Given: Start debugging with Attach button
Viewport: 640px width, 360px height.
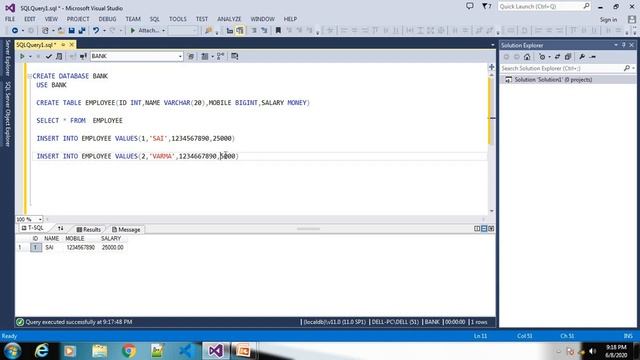Looking at the screenshot, I should [x=145, y=31].
